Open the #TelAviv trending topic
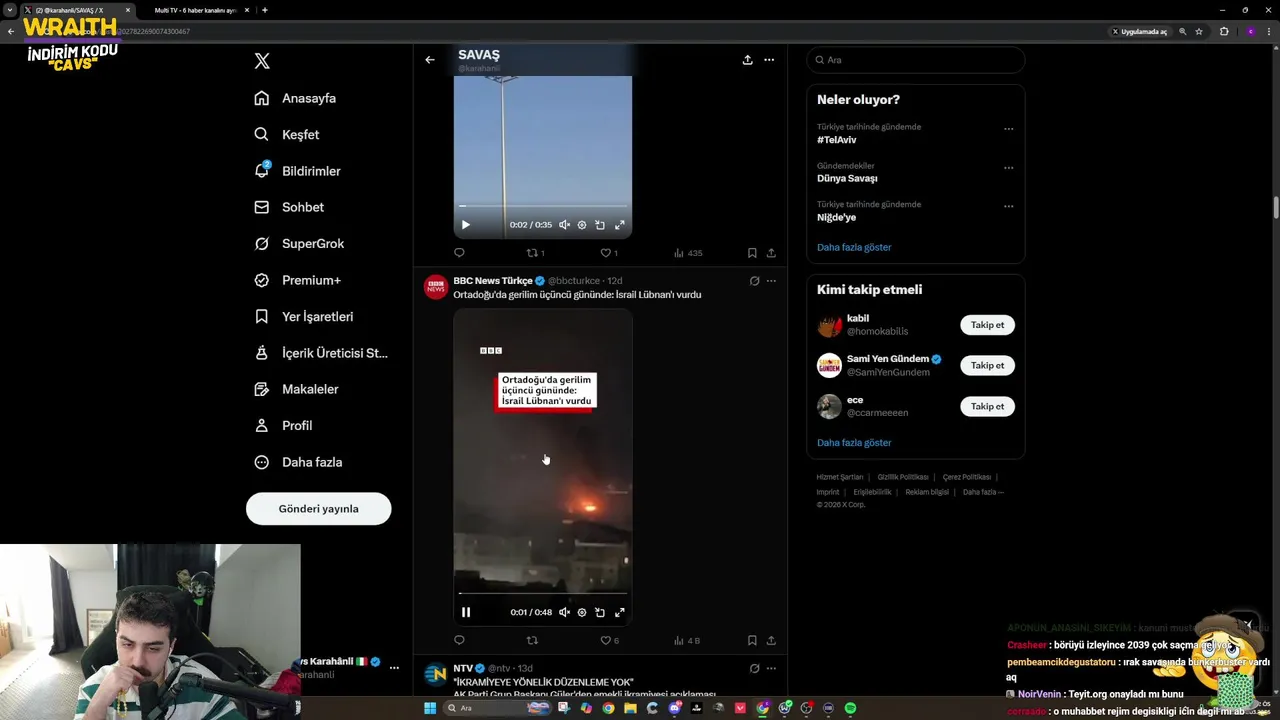 click(836, 140)
